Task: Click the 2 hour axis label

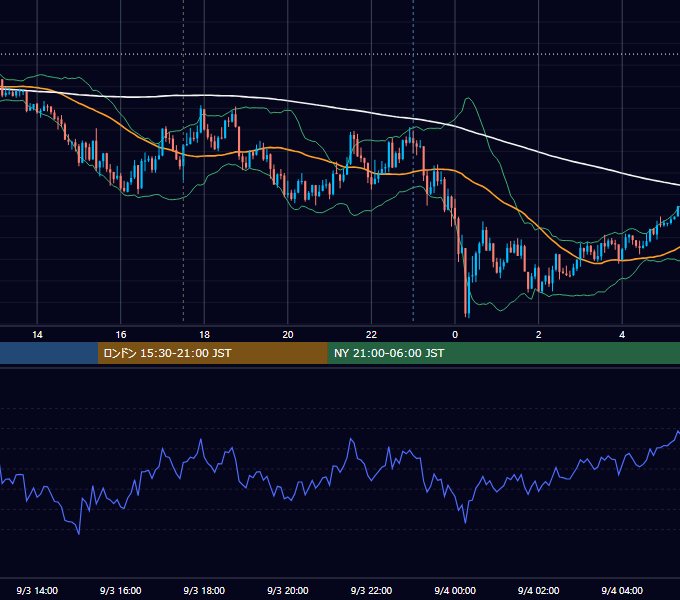Action: click(x=539, y=335)
